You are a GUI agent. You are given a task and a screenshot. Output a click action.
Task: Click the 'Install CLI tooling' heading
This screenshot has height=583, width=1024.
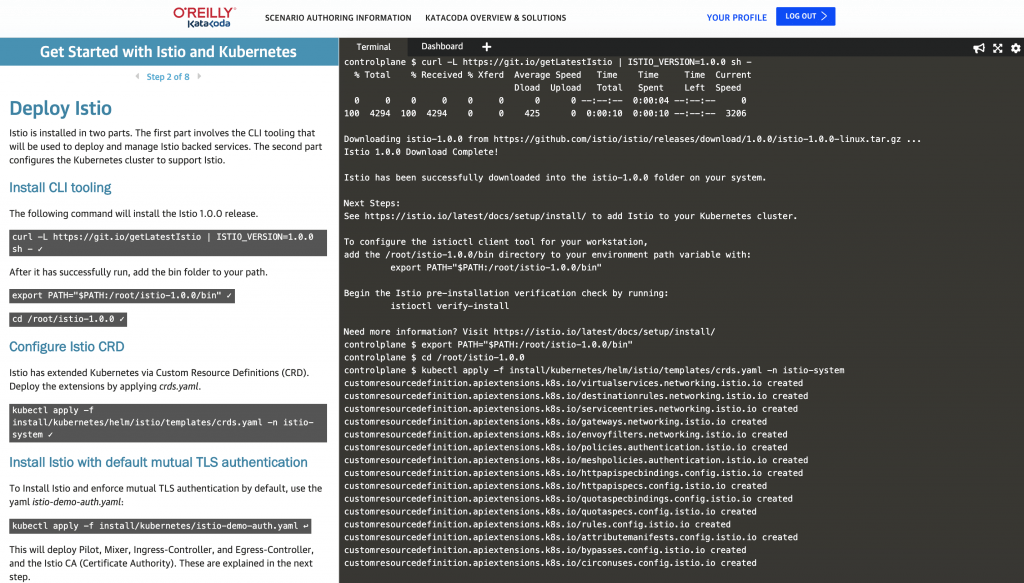(x=60, y=188)
